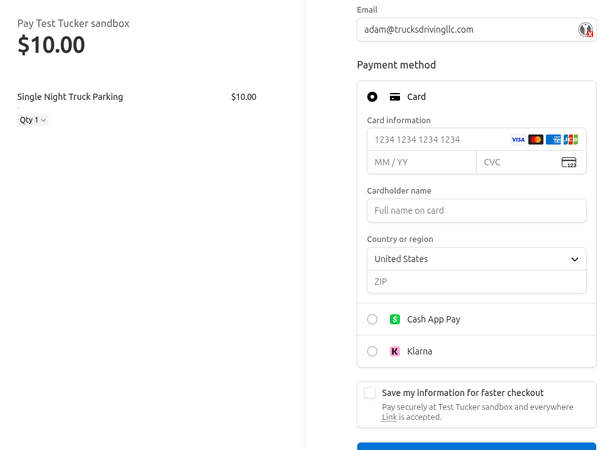Click the password manager icon in Email field
The image size is (600, 450).
(x=586, y=30)
